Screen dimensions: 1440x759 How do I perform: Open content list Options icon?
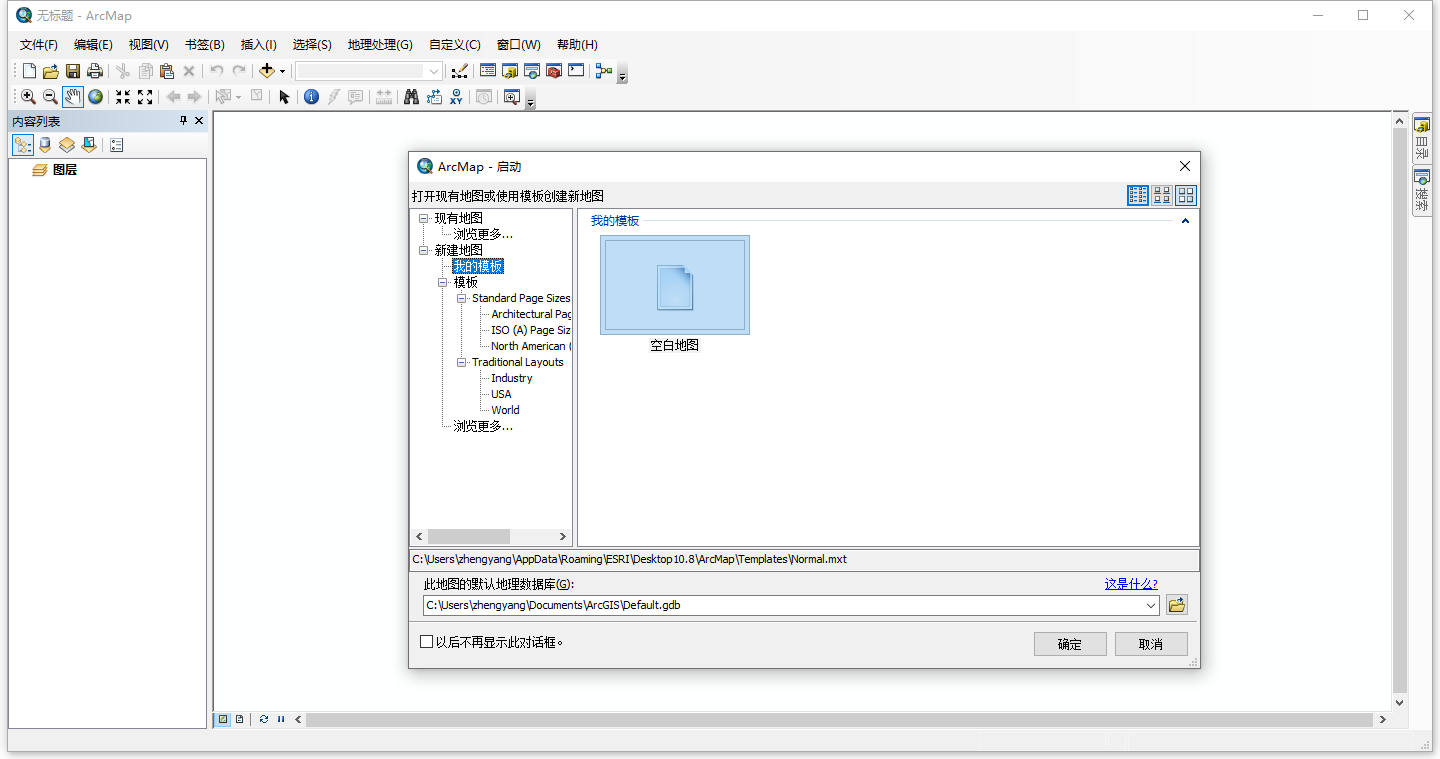[x=117, y=145]
